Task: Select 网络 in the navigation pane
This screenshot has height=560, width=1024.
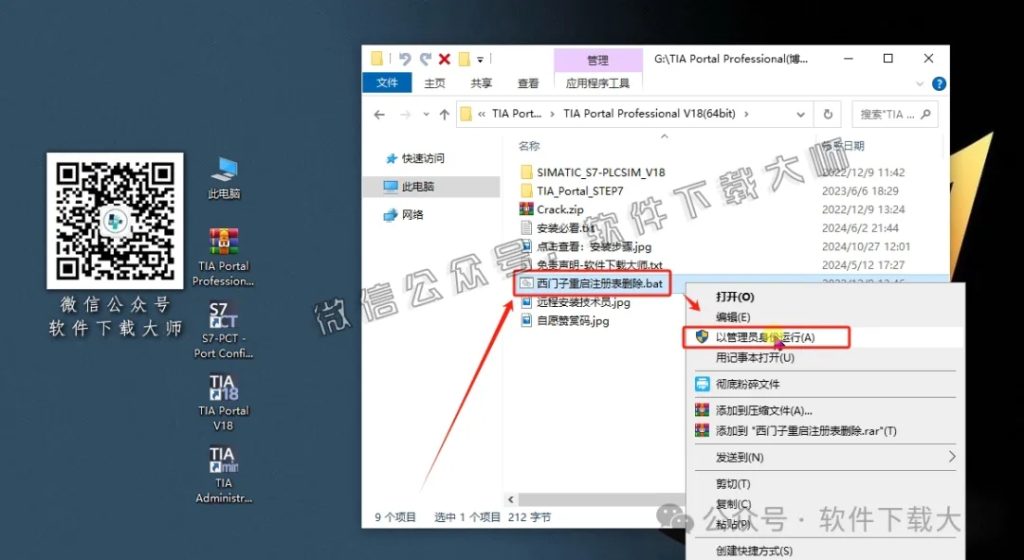Action: pos(412,215)
